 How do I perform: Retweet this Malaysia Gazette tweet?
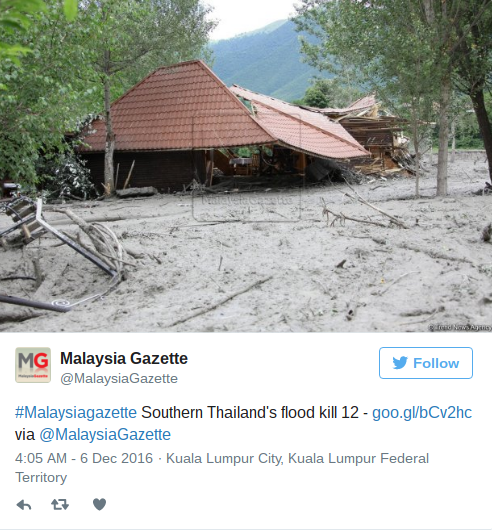60,505
